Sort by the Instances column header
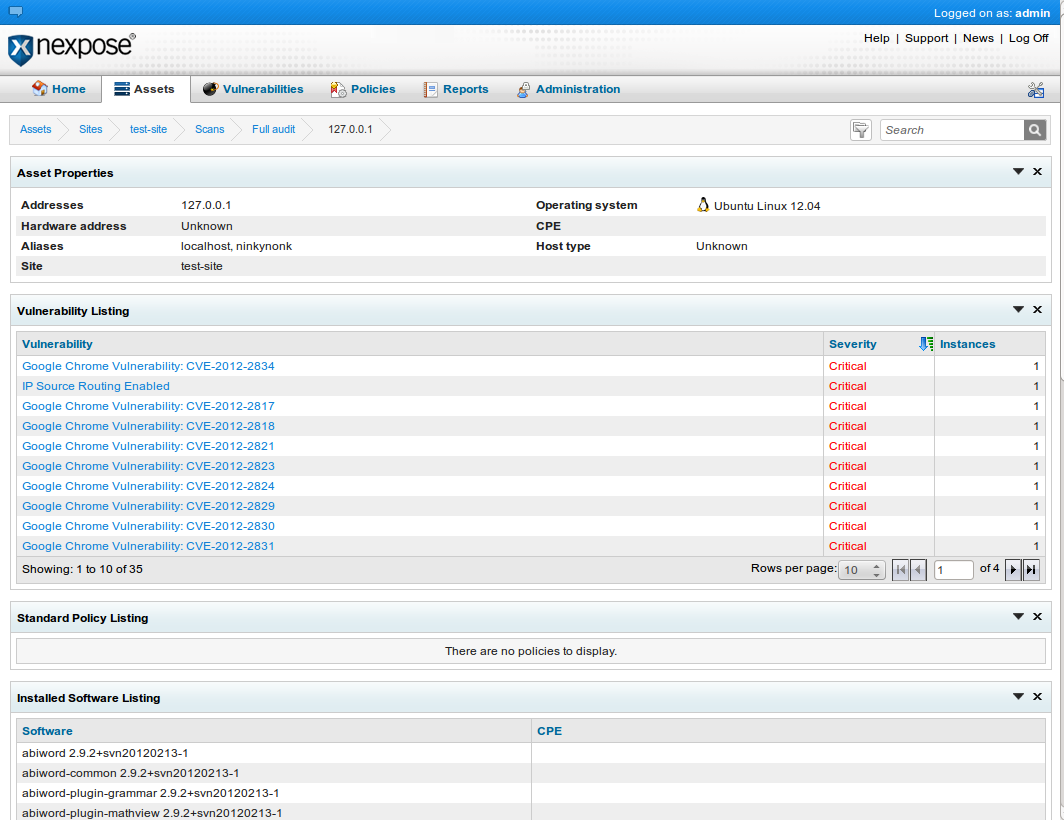The image size is (1064, 820). click(967, 344)
